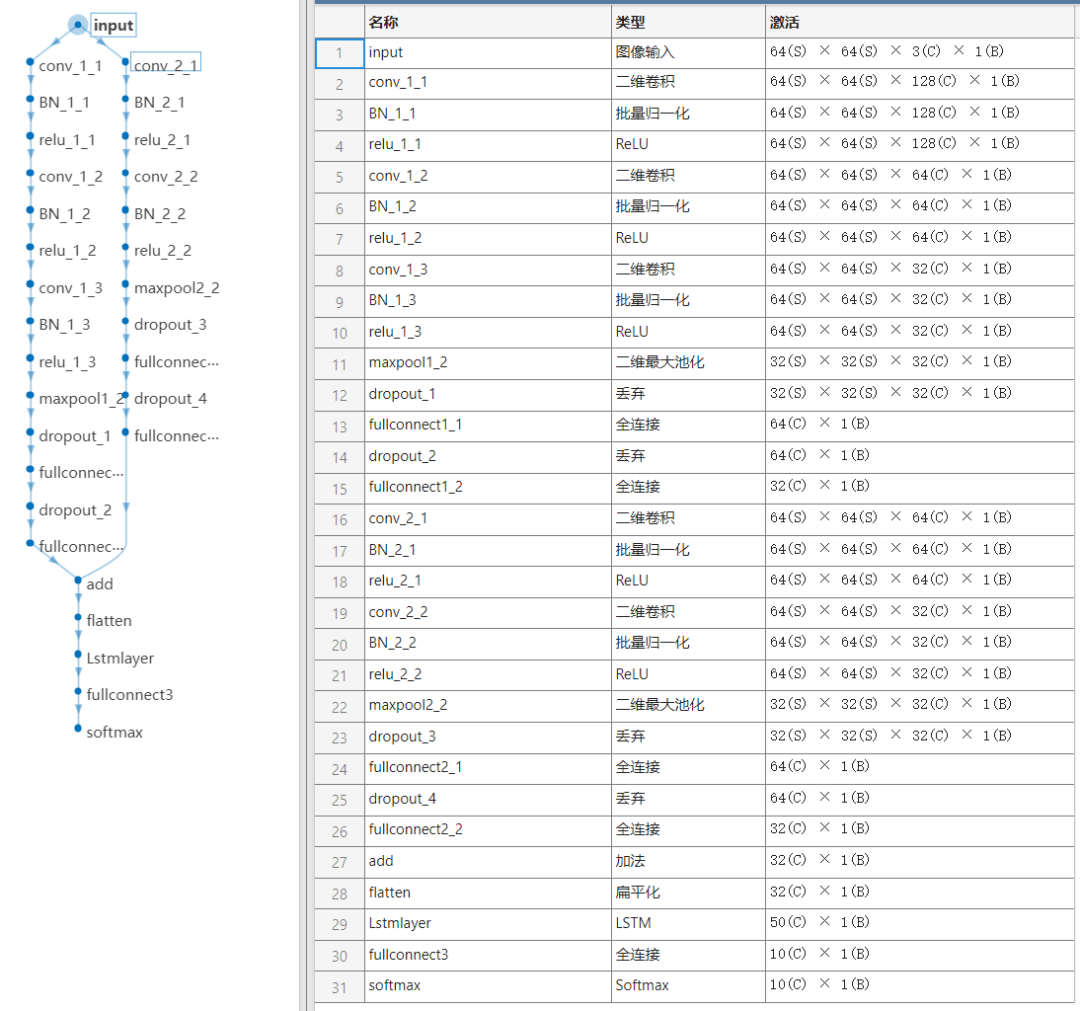Click the 类型 column header

pos(688,22)
